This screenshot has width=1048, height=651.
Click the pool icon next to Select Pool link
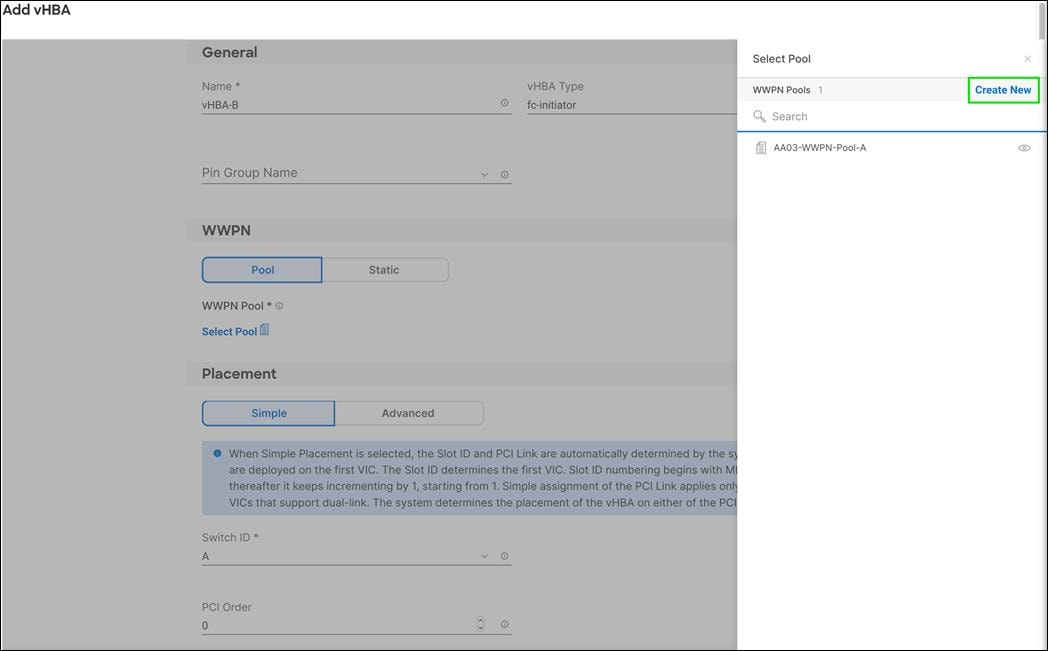click(263, 329)
